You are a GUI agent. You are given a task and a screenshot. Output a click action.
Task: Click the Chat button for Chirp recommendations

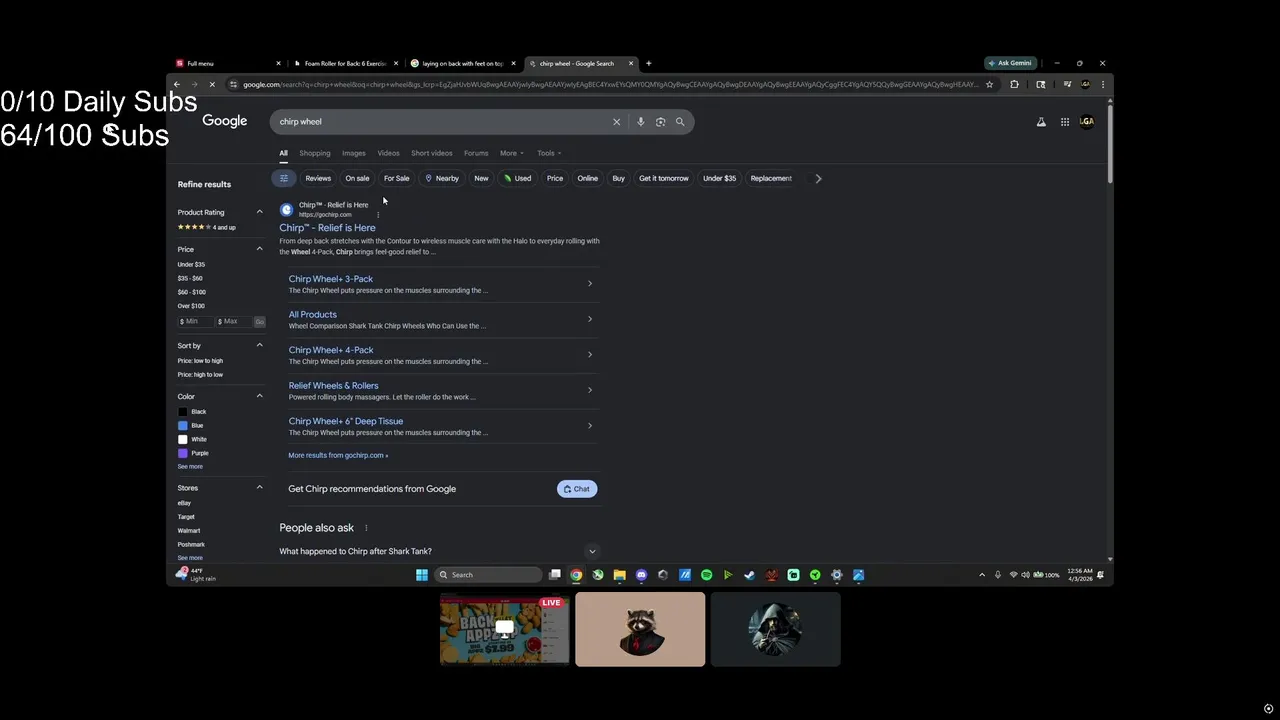click(x=577, y=489)
